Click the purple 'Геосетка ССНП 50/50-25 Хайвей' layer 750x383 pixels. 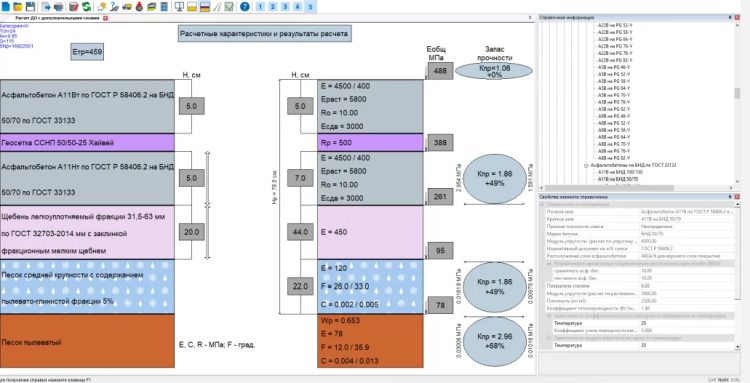(x=87, y=142)
